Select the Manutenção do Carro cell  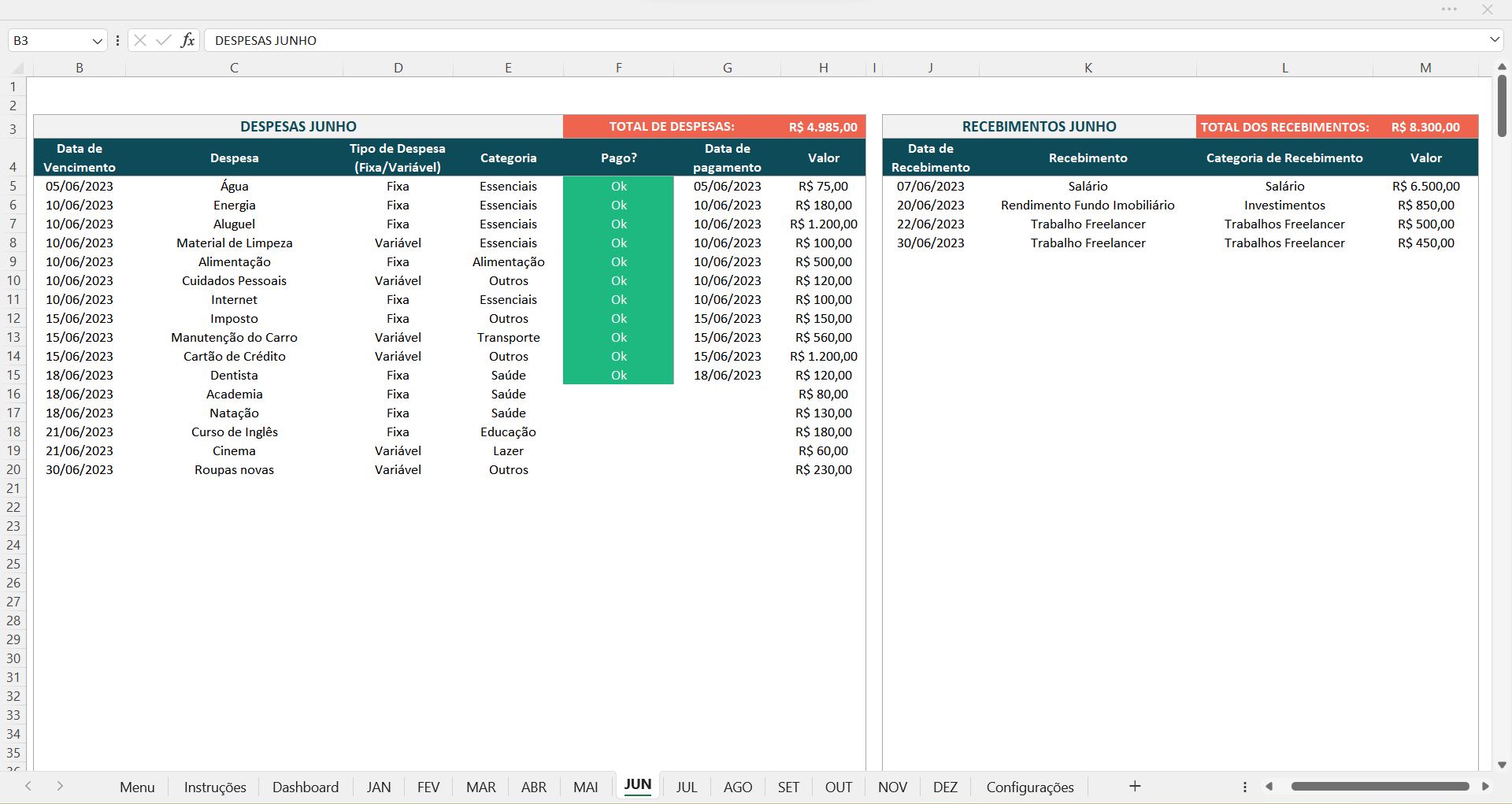tap(234, 337)
